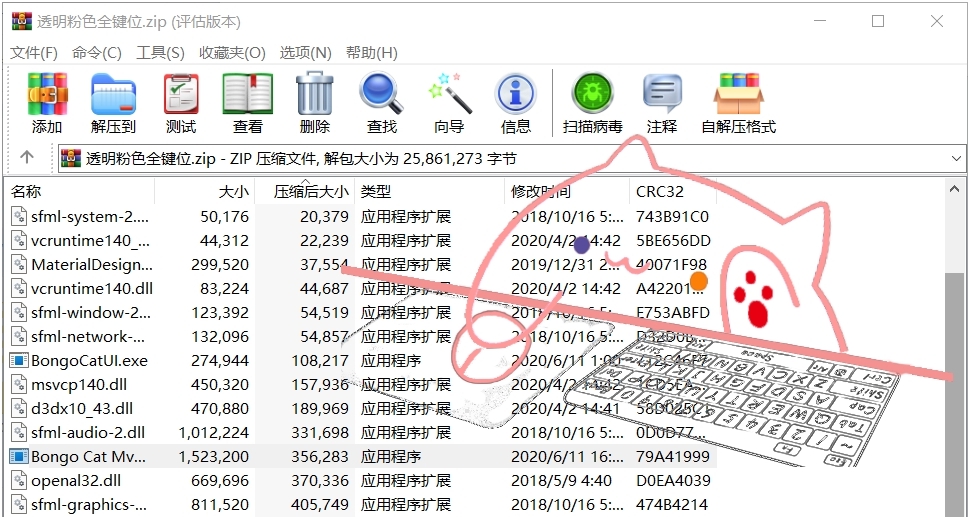The image size is (970, 517).
Task: Sort by 类型 column header
Action: coord(429,192)
